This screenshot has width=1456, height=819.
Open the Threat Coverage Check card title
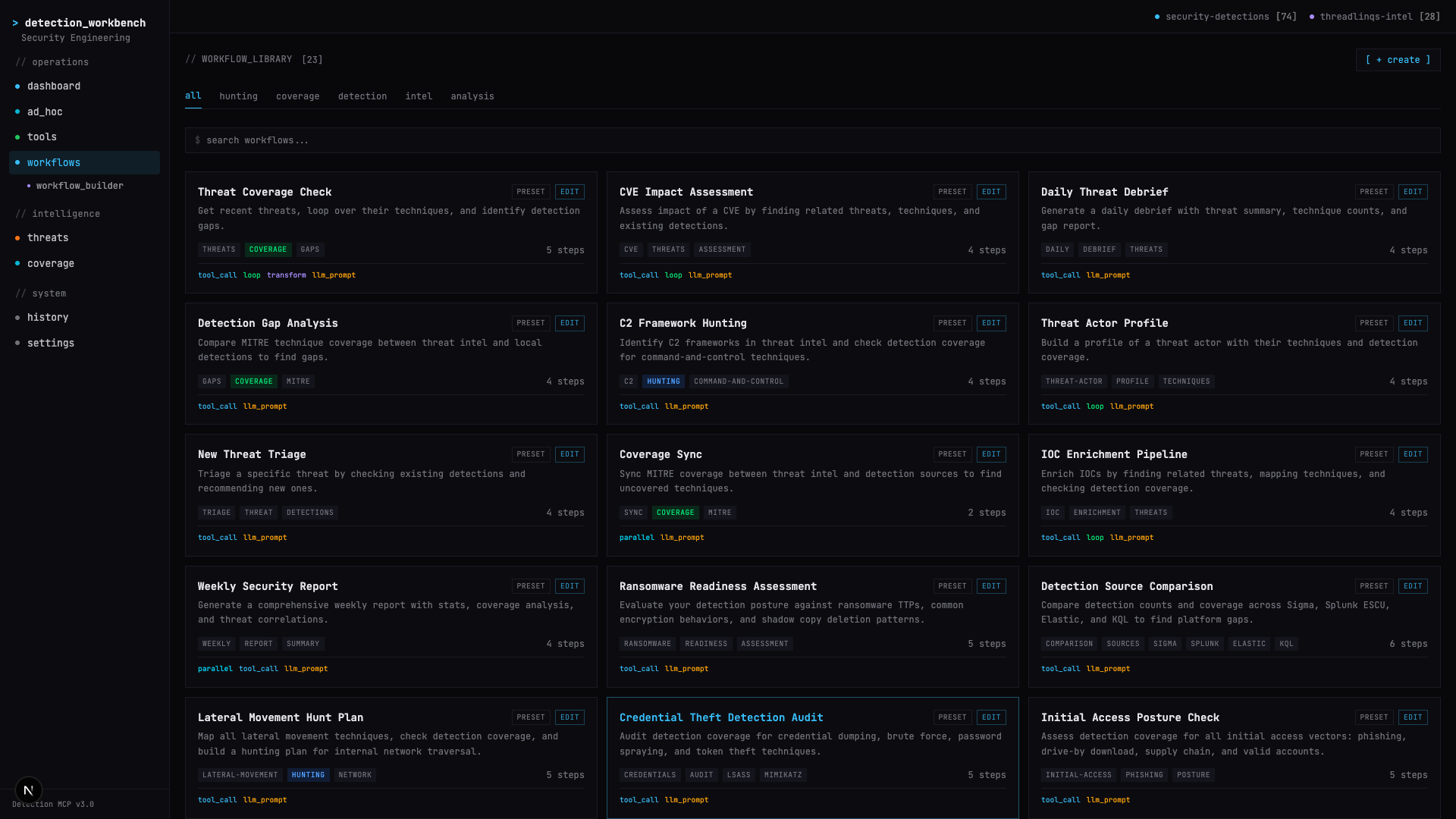click(265, 192)
